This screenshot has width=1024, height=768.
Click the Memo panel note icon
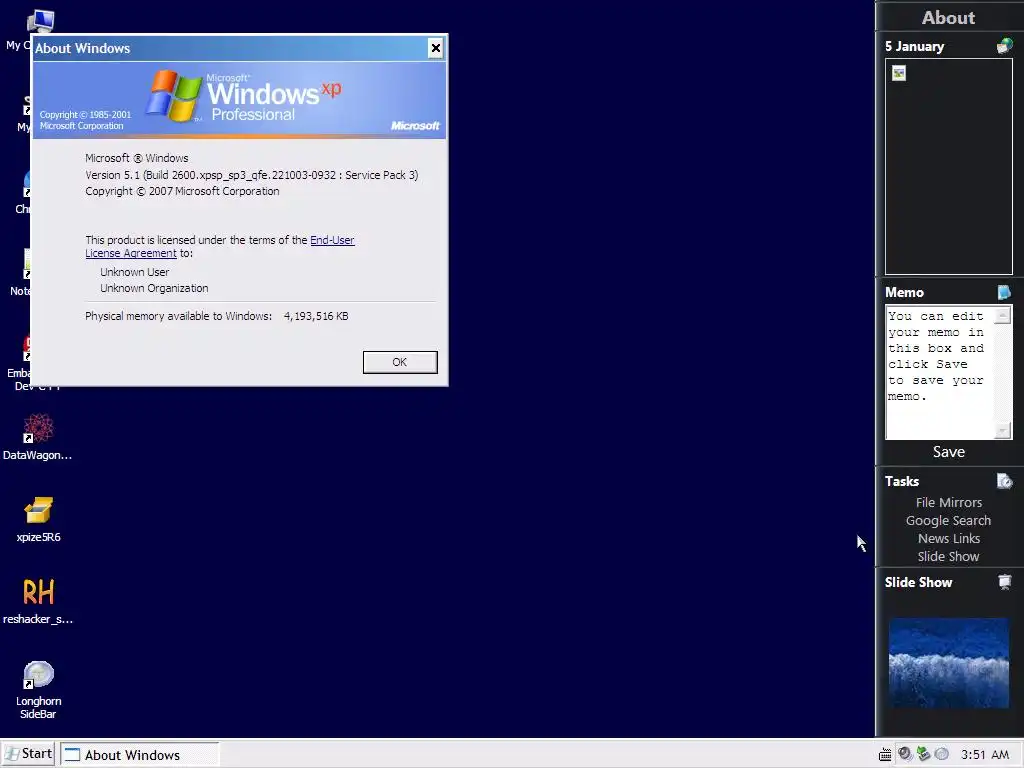(1004, 292)
